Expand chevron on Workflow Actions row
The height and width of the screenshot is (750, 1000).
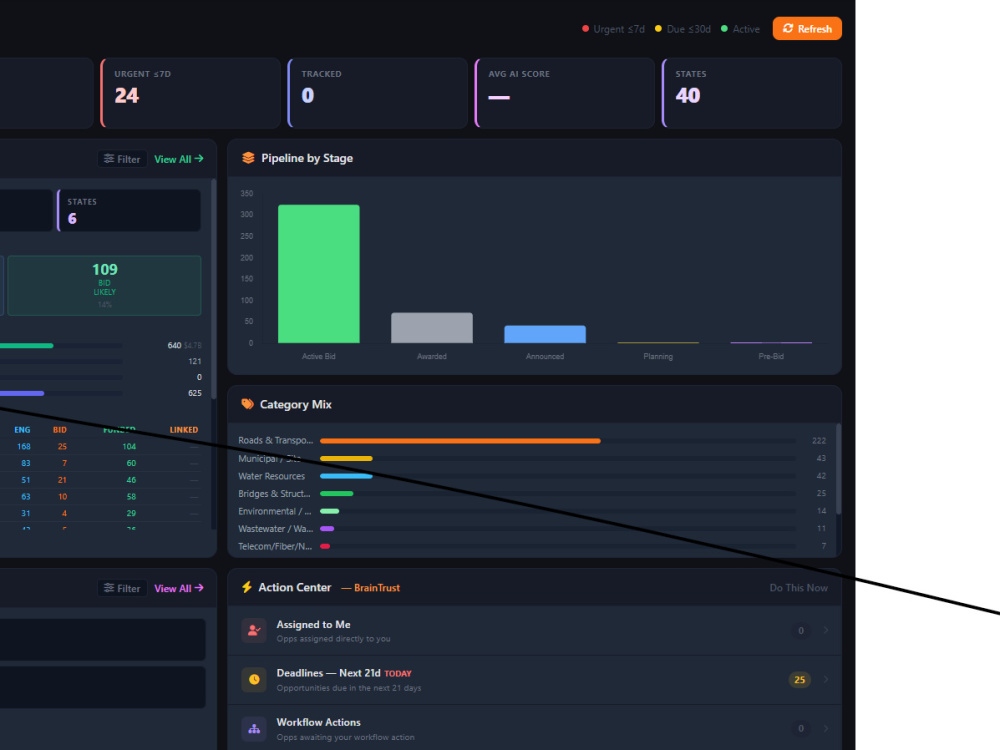(x=826, y=728)
